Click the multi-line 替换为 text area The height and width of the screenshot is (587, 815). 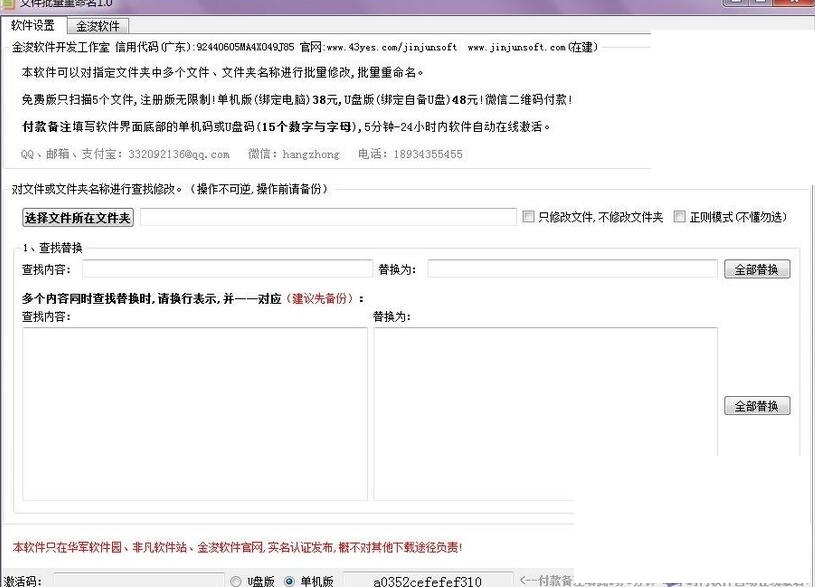pos(546,414)
